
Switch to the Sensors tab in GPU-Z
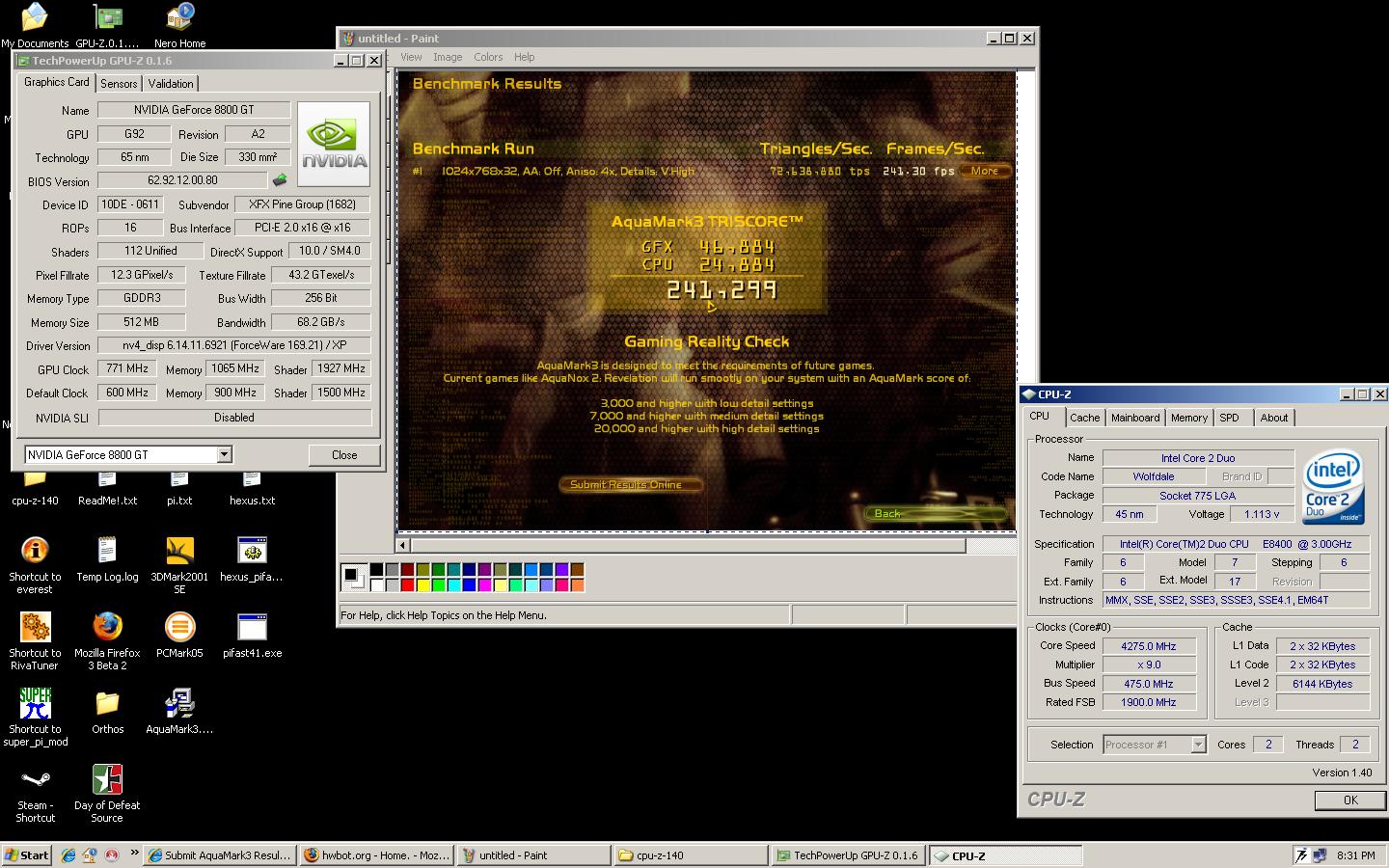[x=119, y=84]
